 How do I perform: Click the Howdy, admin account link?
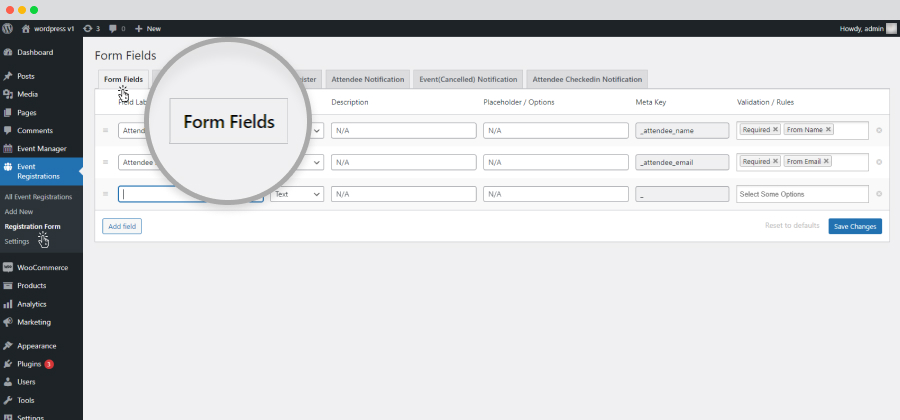click(x=861, y=28)
